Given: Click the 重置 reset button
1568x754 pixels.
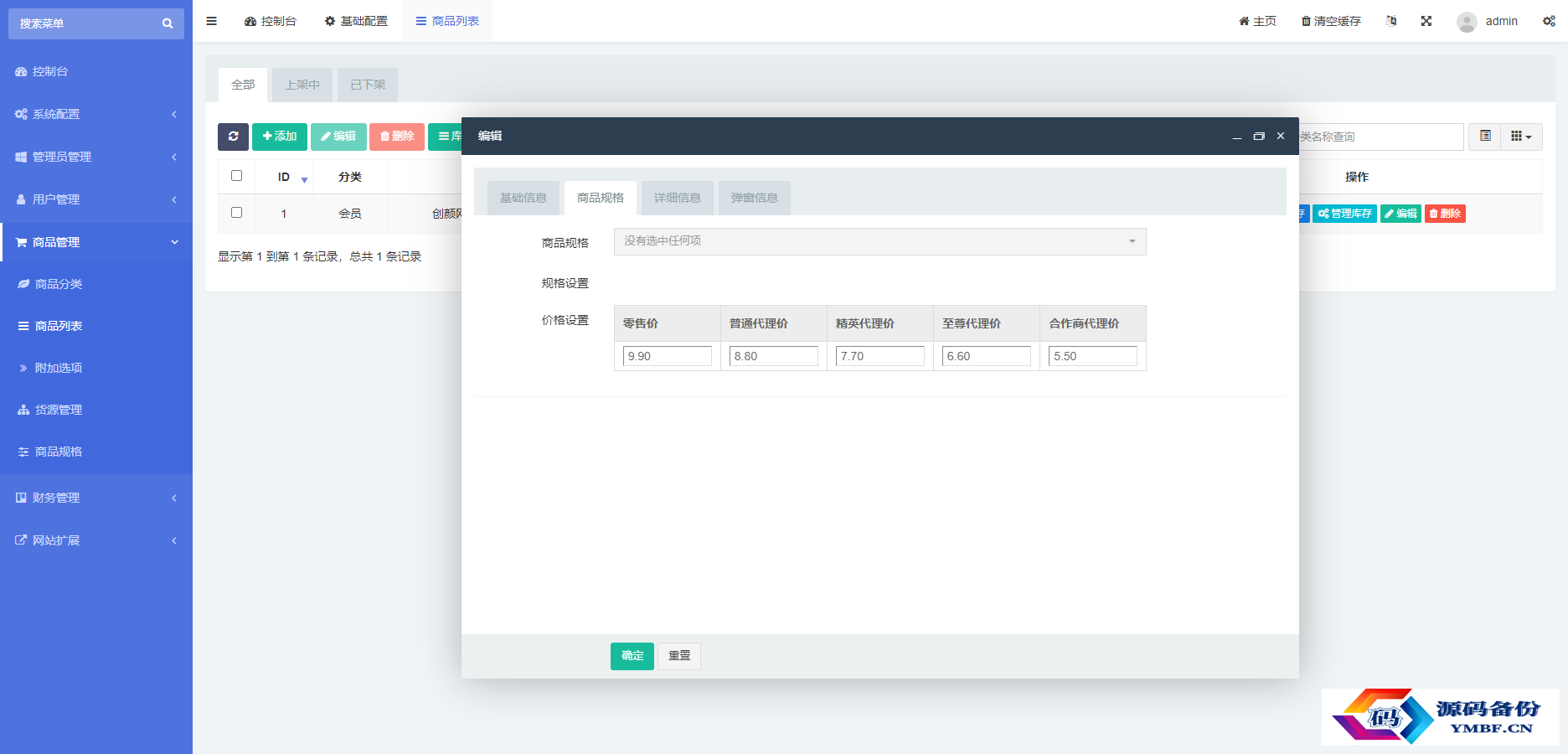Looking at the screenshot, I should point(679,656).
